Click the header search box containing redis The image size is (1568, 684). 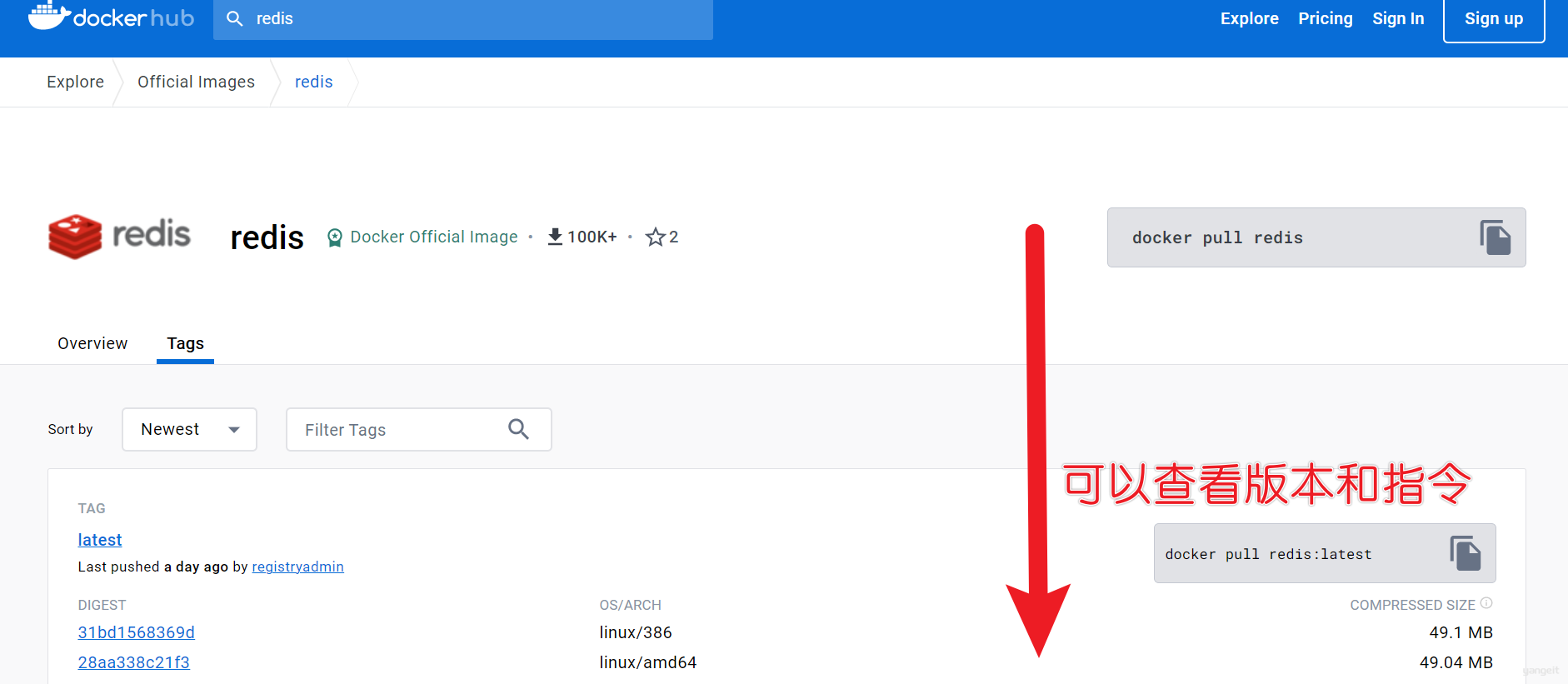pyautogui.click(x=463, y=18)
